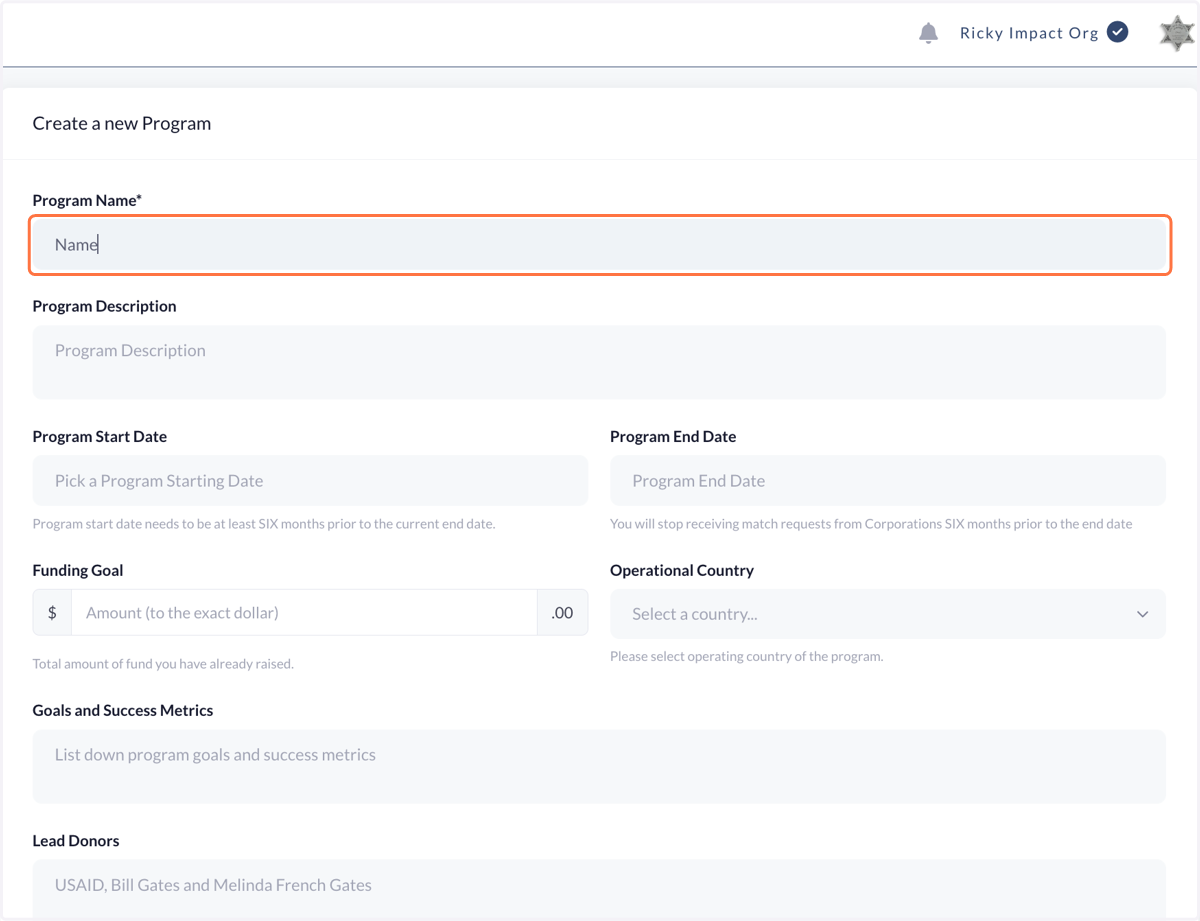Viewport: 1200px width, 921px height.
Task: Click the 'Program Name*' label
Action: [x=87, y=201]
